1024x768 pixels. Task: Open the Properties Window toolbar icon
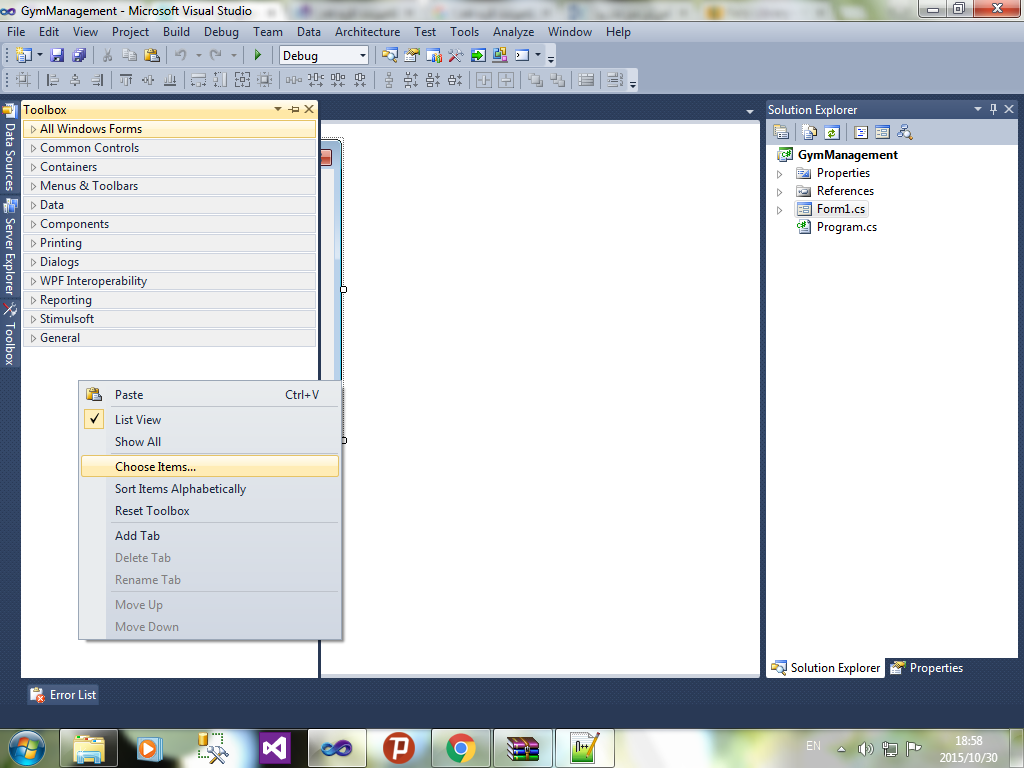[411, 56]
